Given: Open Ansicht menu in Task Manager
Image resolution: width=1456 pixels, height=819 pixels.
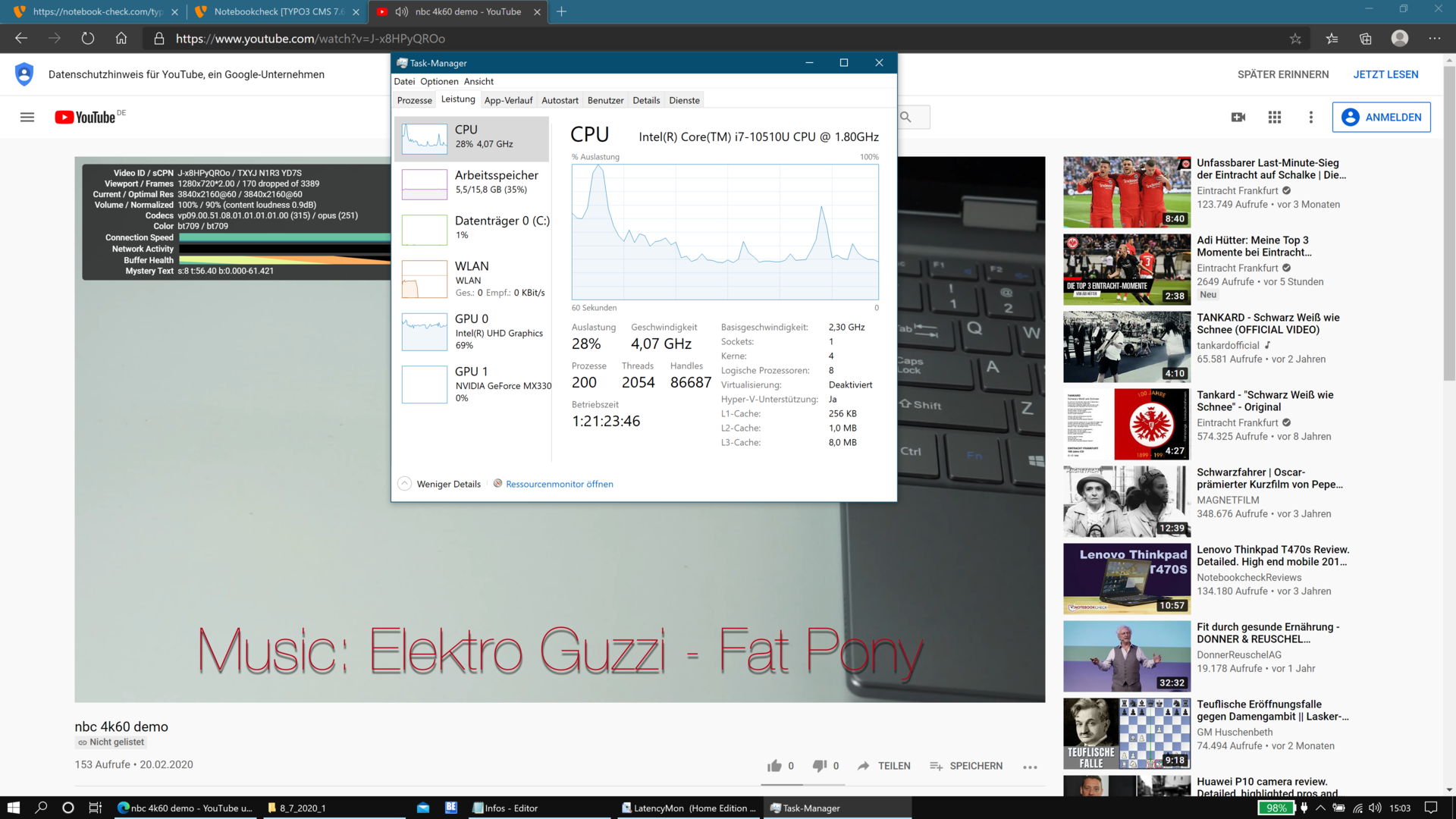Looking at the screenshot, I should pos(479,81).
